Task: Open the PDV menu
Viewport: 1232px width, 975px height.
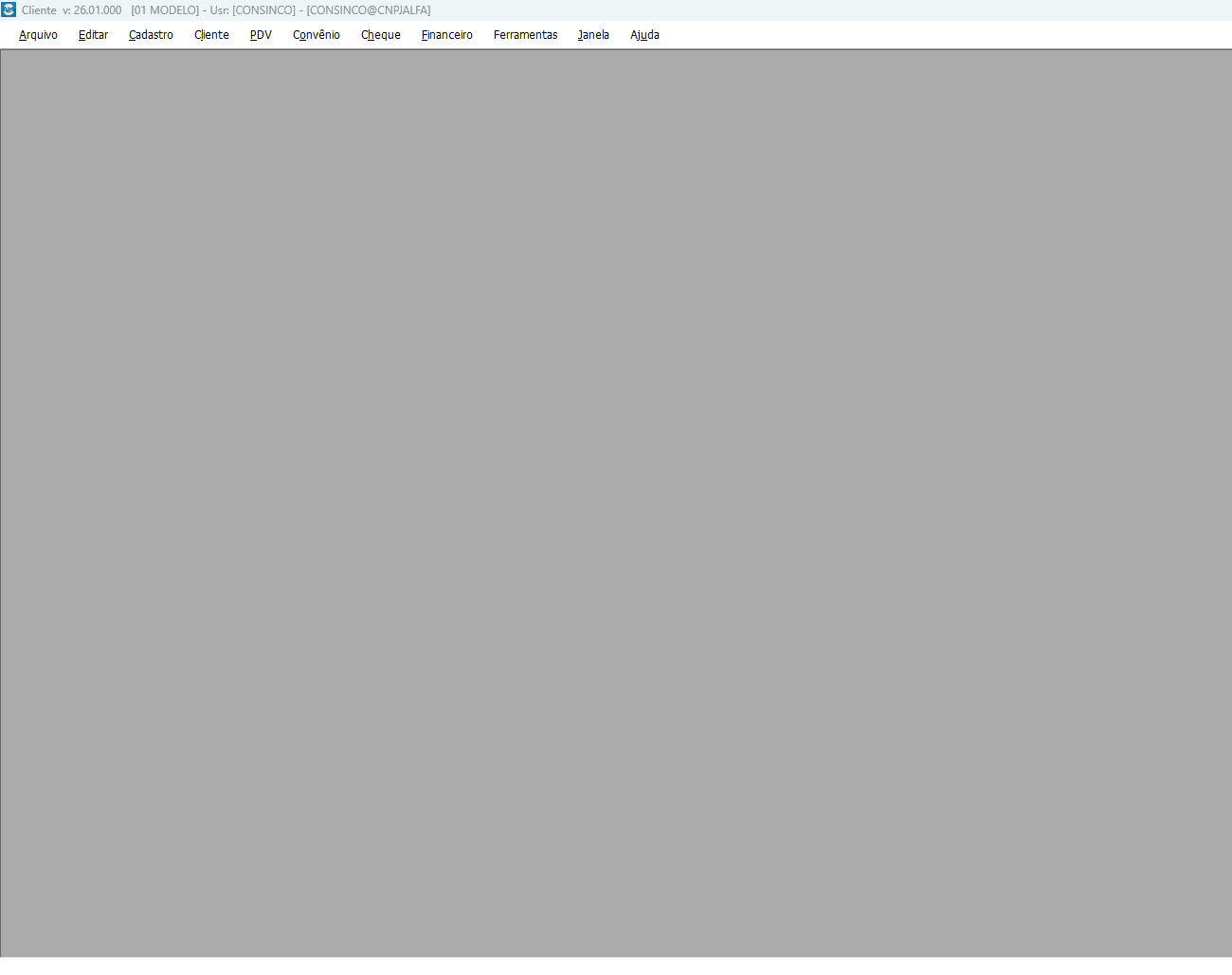Action: (x=261, y=35)
